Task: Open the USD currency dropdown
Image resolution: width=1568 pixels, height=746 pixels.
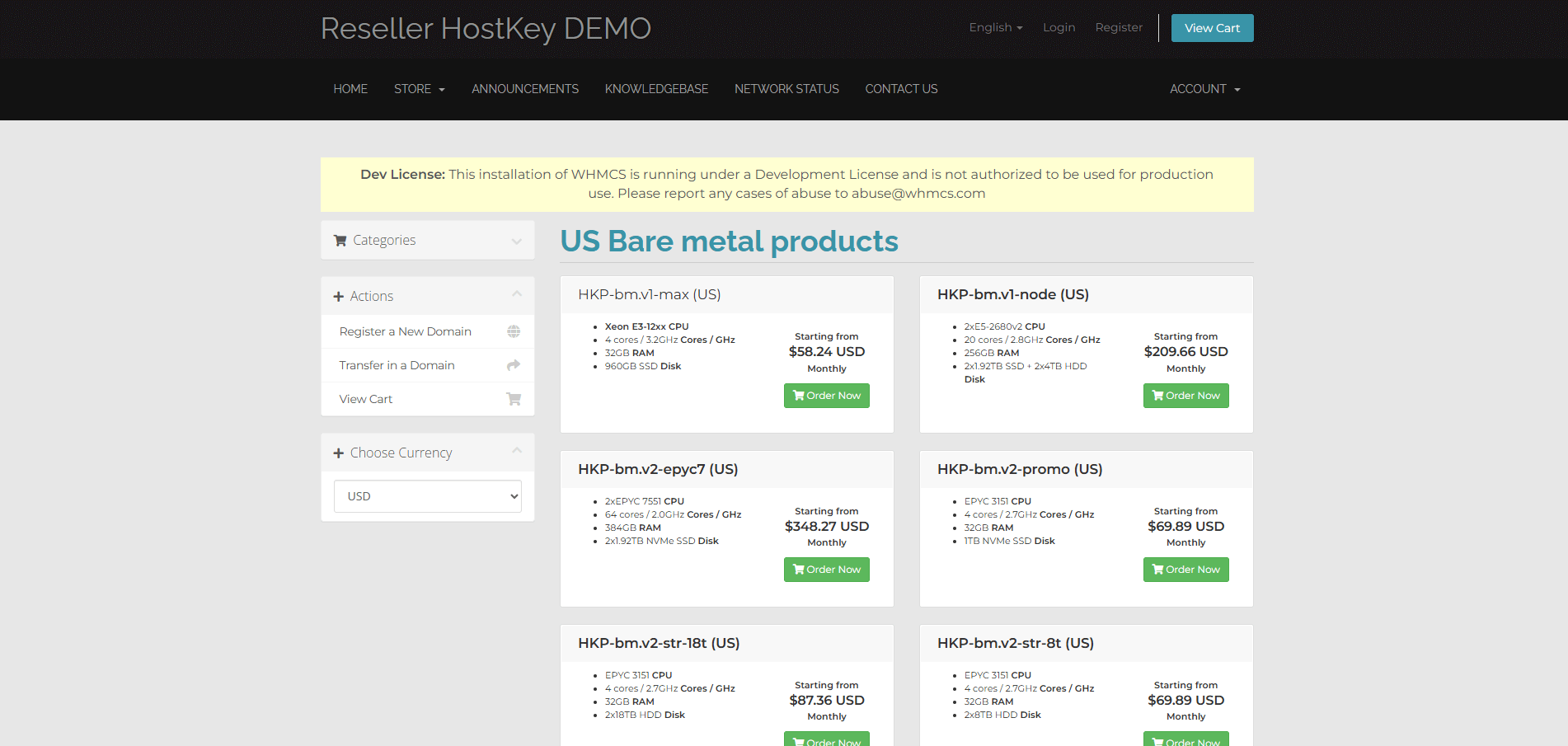Action: tap(427, 496)
